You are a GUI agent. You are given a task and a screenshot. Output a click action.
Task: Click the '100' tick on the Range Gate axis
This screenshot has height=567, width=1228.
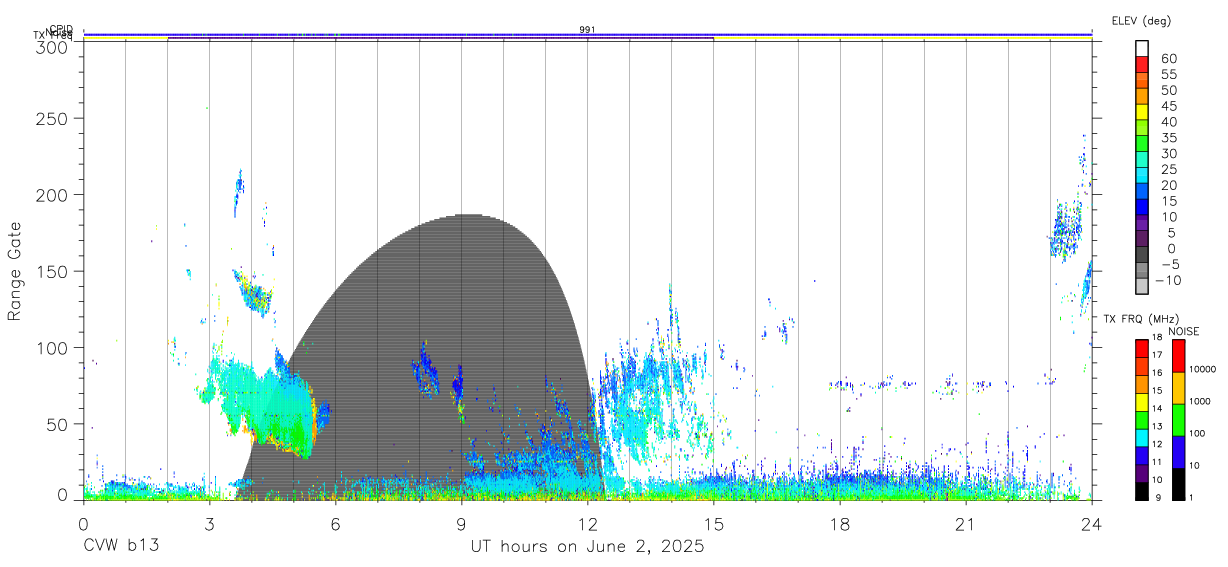(51, 347)
